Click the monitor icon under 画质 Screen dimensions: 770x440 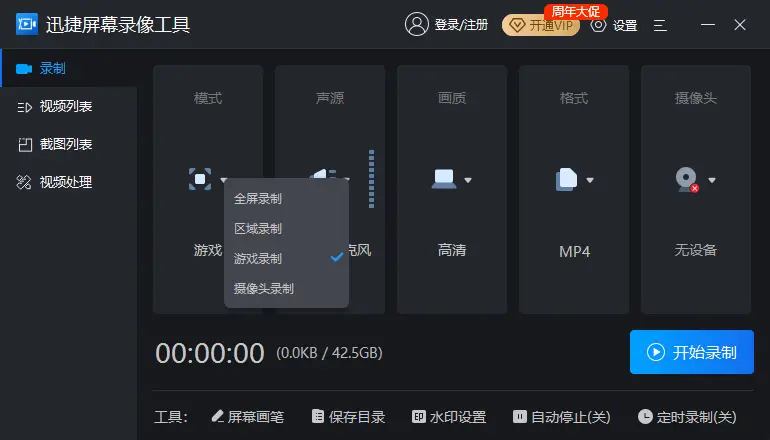443,179
